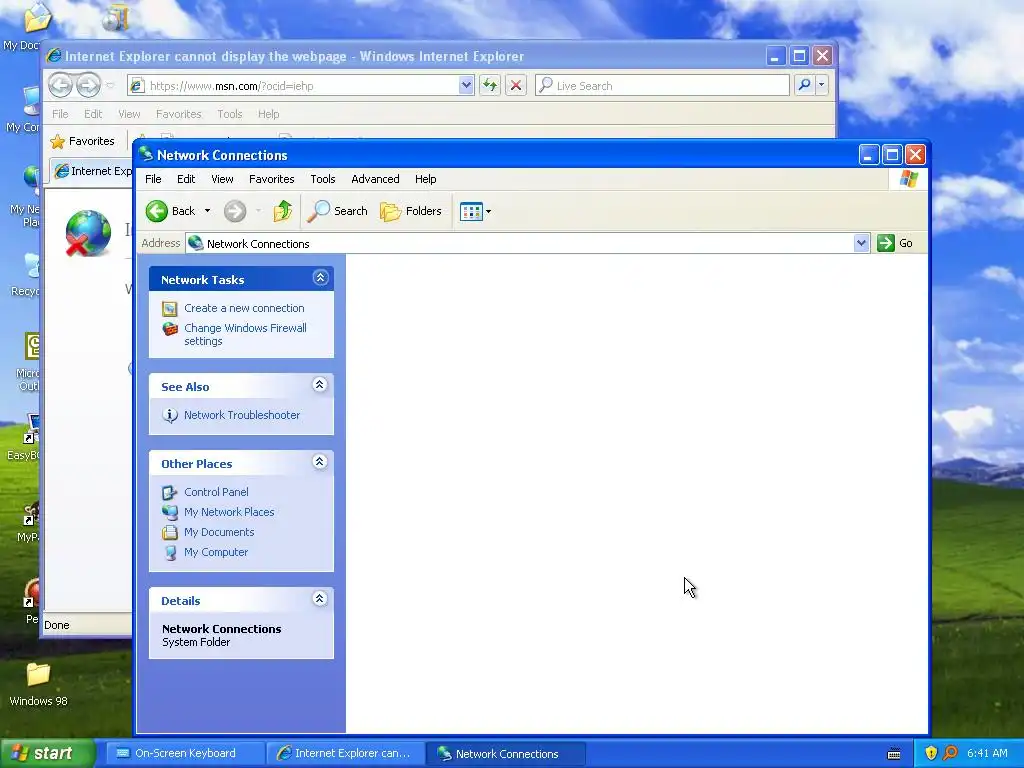The height and width of the screenshot is (768, 1024).
Task: Click the Control Panel icon in Other Places
Action: point(170,492)
